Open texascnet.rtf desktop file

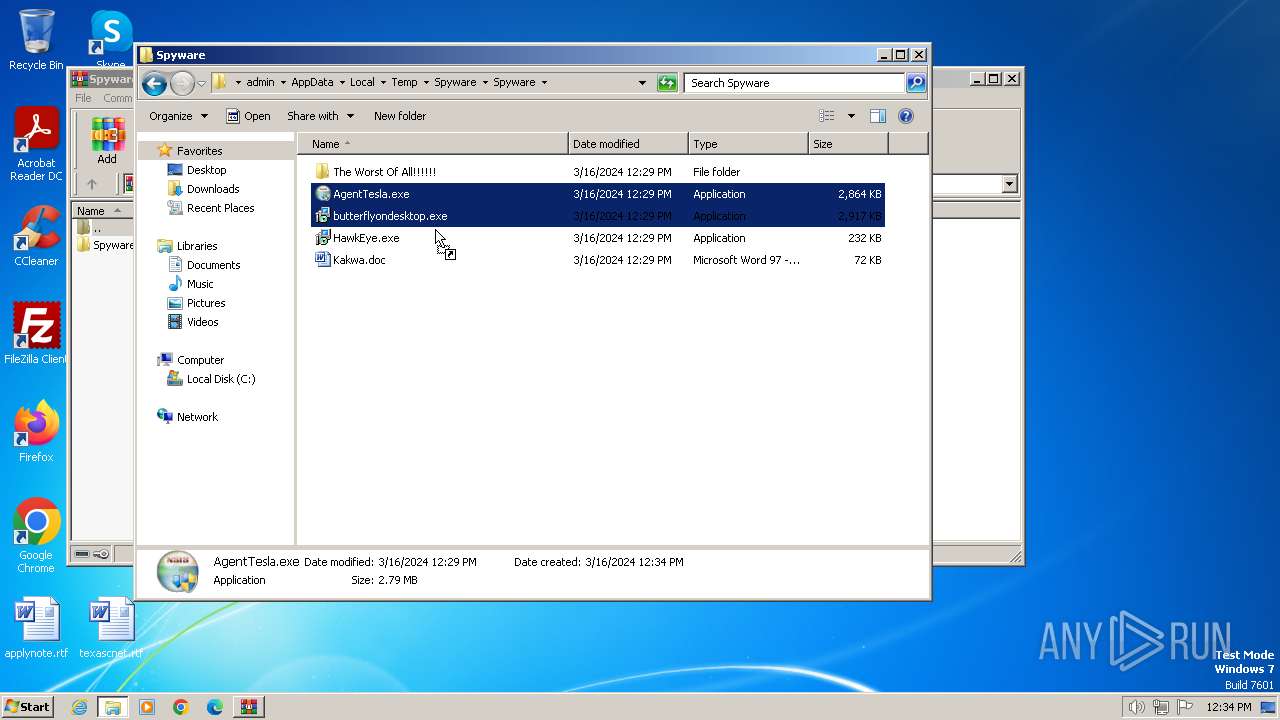pos(111,628)
